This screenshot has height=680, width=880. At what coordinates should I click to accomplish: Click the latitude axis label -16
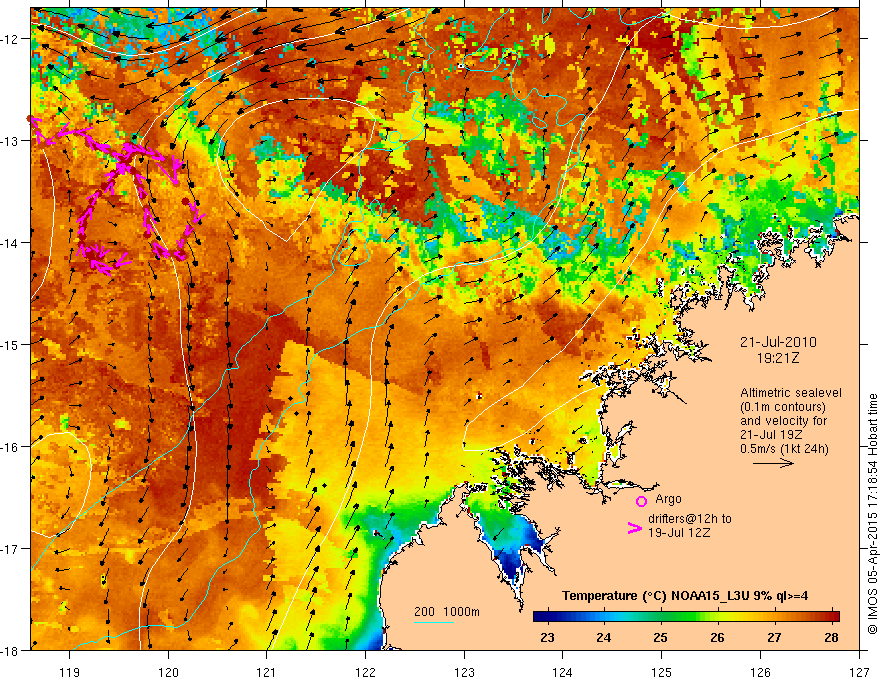[x=11, y=447]
